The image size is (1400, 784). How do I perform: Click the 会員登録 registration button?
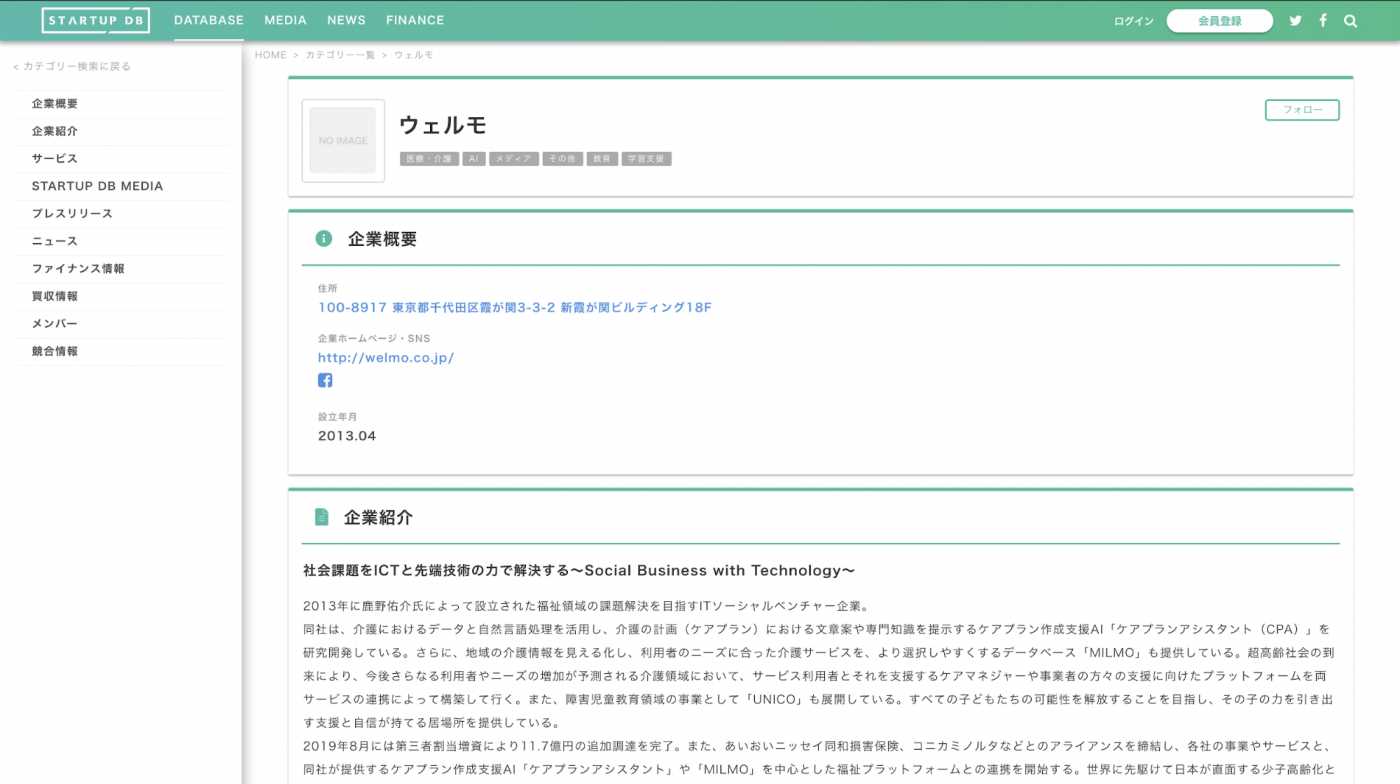(1220, 20)
